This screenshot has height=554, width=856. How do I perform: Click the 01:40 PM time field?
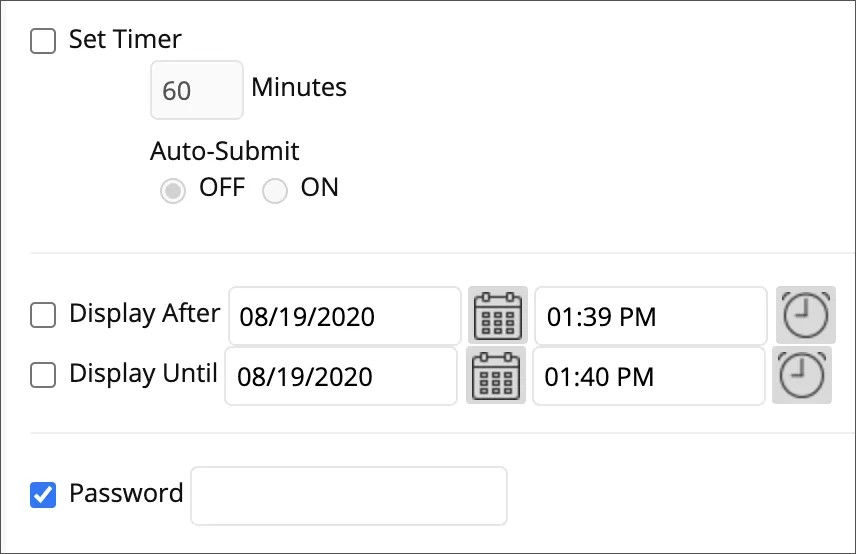pos(649,376)
